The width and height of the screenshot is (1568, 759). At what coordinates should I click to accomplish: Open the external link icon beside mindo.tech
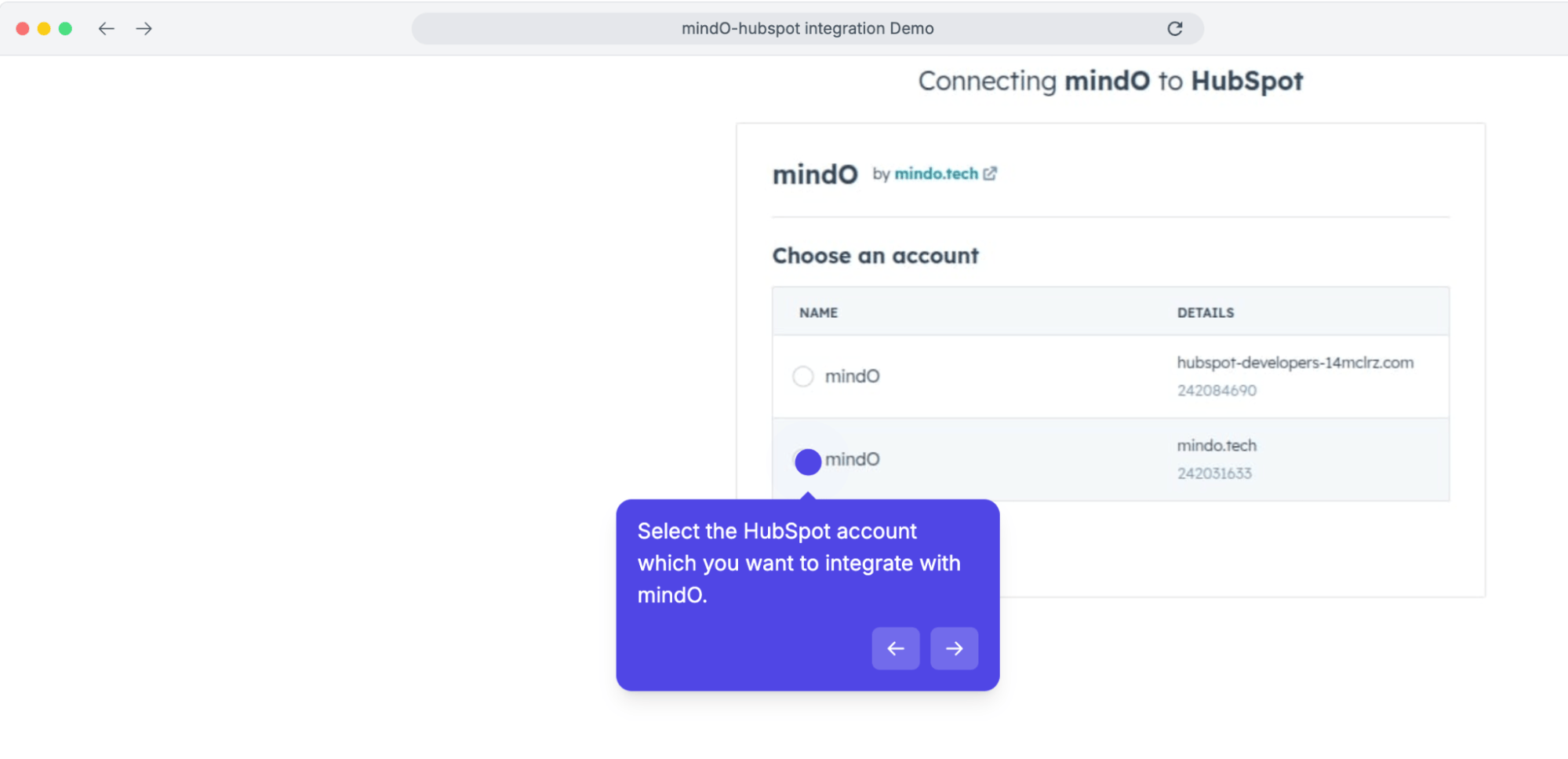(x=990, y=173)
